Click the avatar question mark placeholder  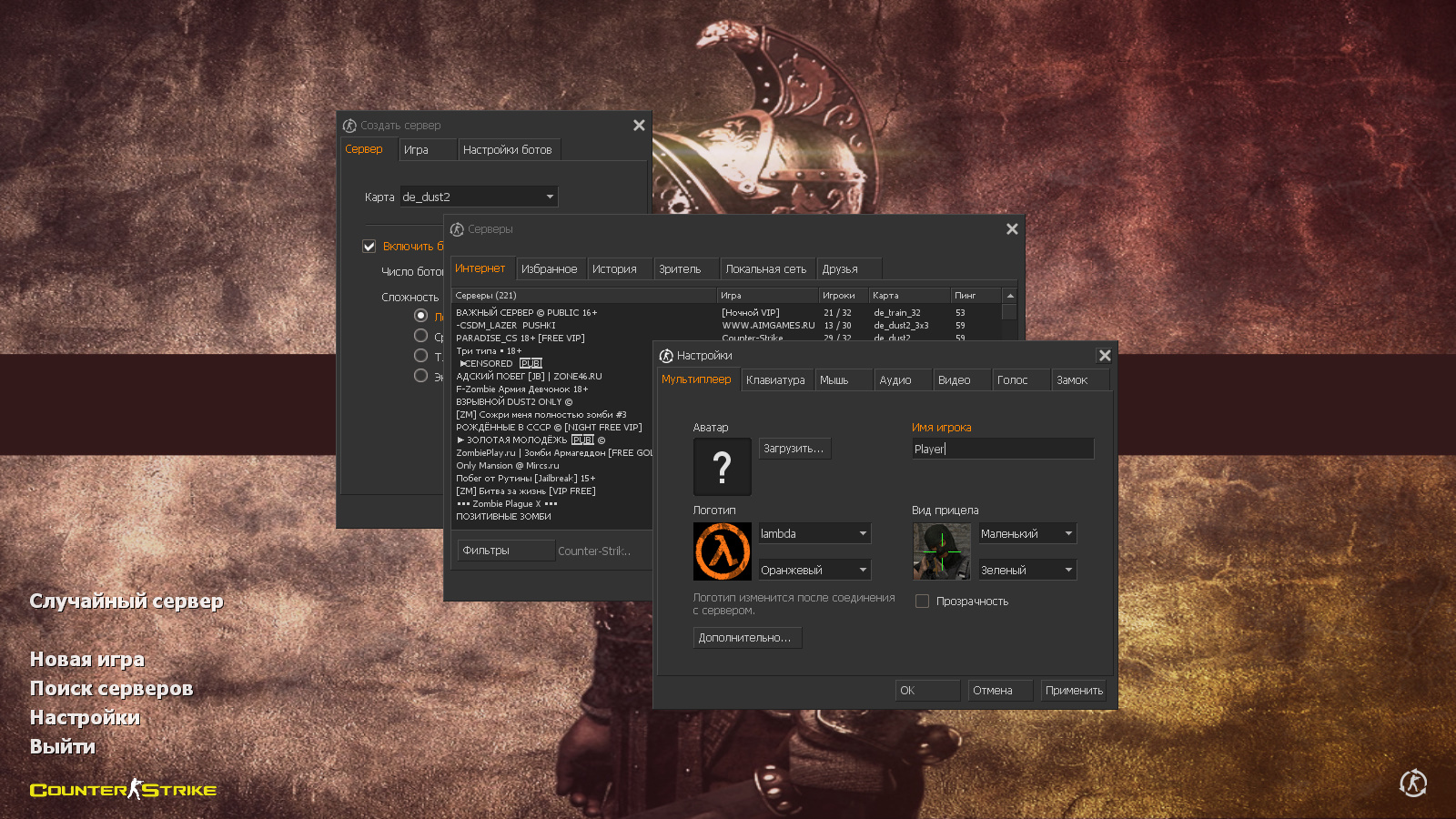coord(723,467)
